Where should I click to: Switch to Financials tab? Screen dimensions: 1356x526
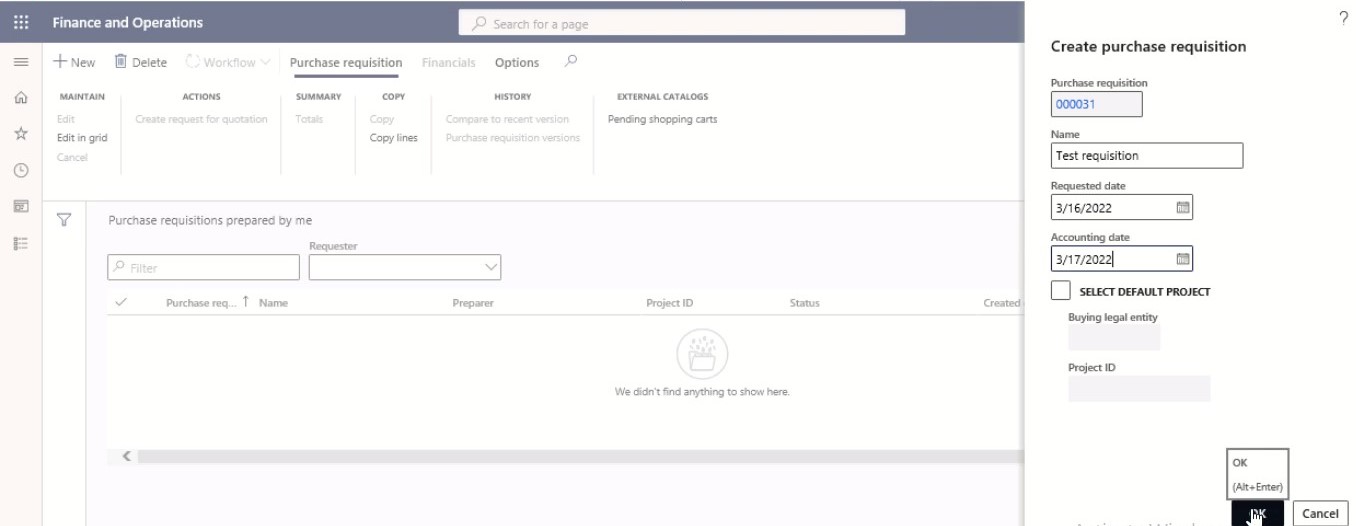(x=448, y=62)
